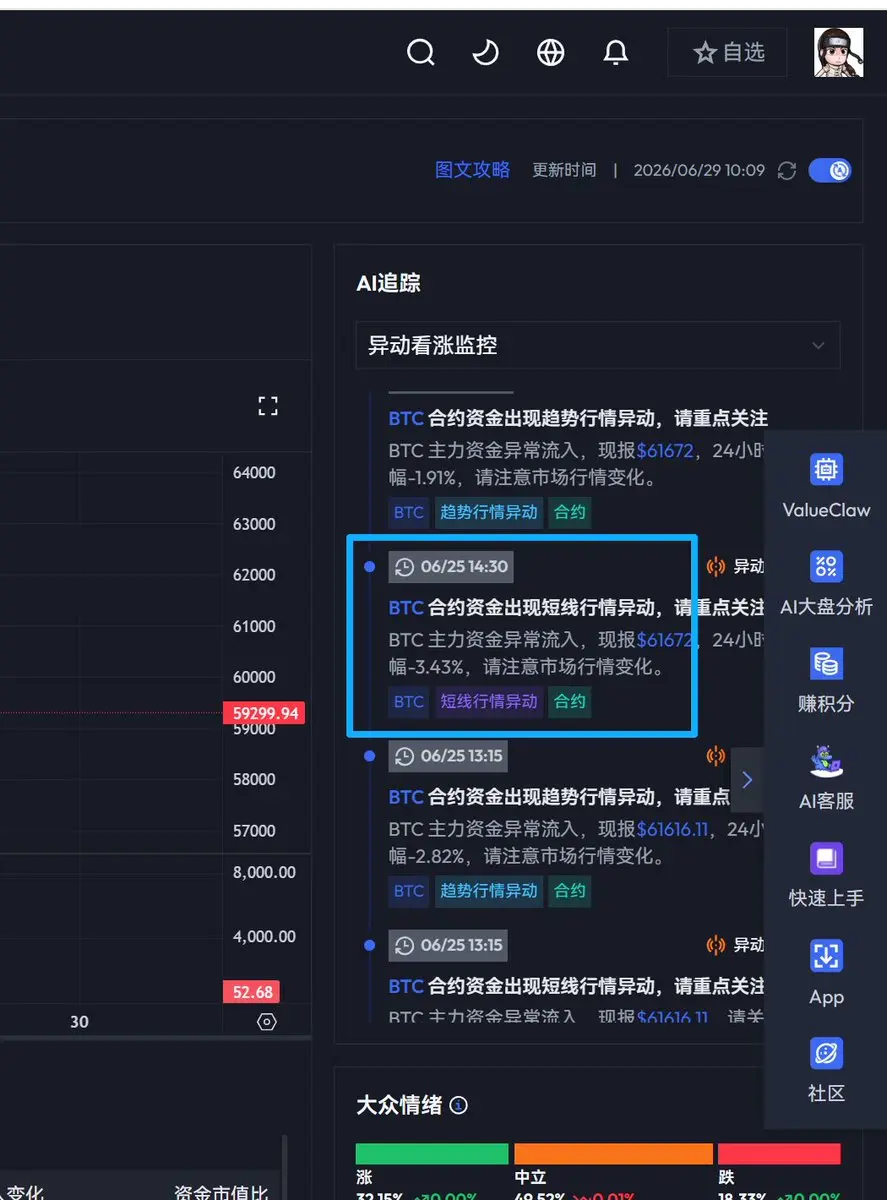
Task: Open the 图文攻略 guide link
Action: [473, 170]
